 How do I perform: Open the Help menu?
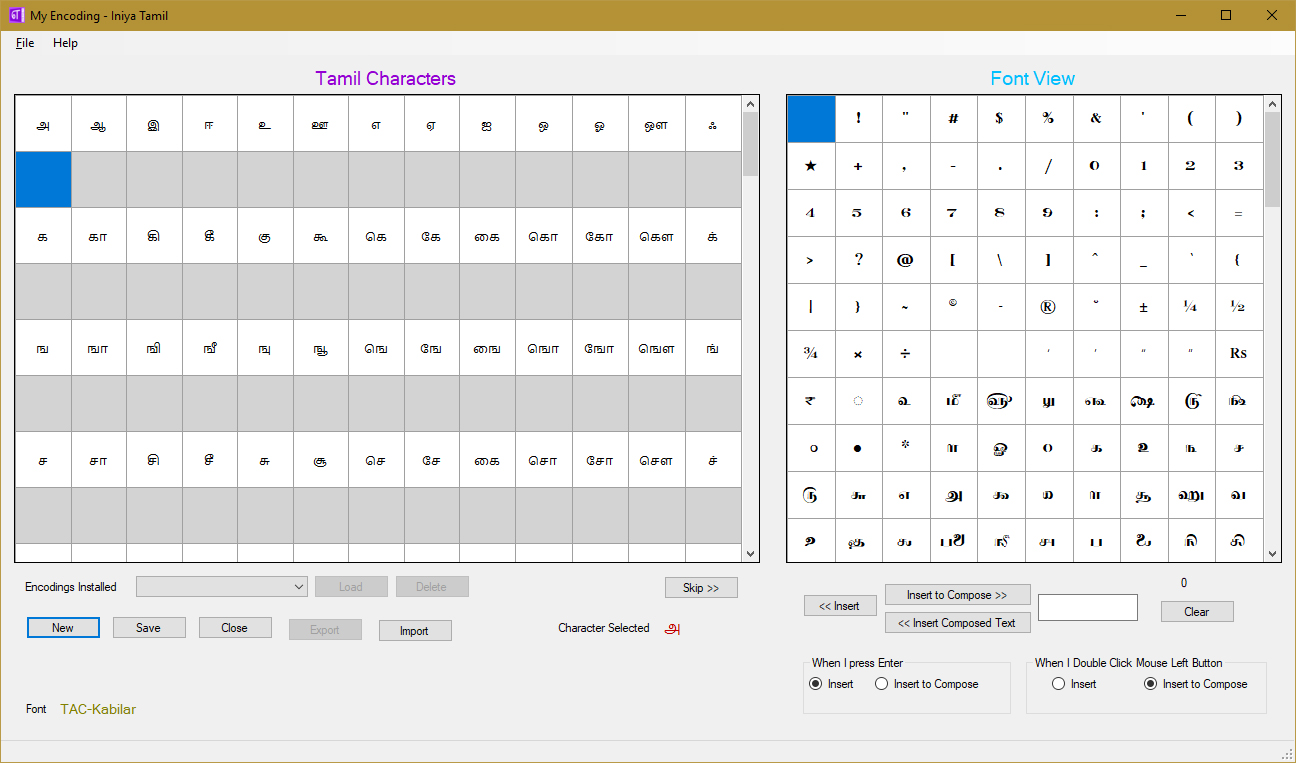[x=65, y=43]
